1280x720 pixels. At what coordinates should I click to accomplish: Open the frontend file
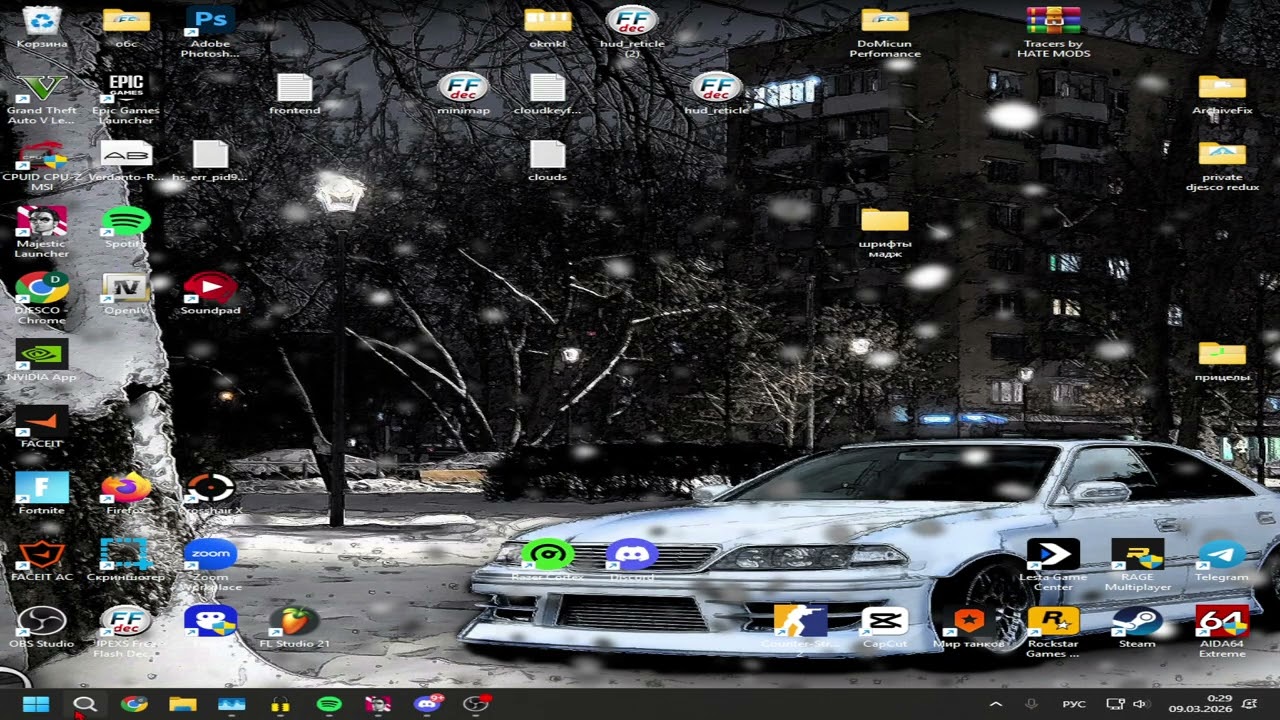(x=295, y=94)
